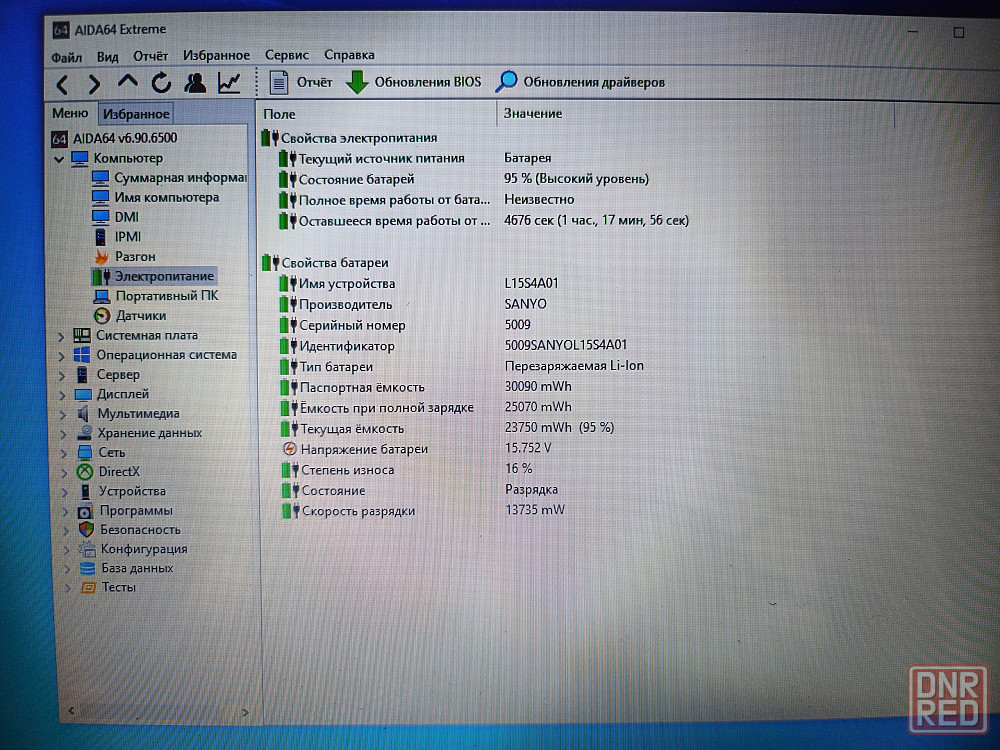
Task: Click the driver updates magnifier icon
Action: pos(506,82)
